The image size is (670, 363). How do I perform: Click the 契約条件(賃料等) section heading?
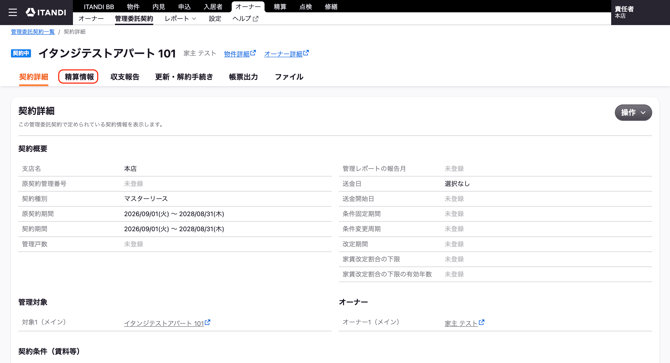coord(50,351)
